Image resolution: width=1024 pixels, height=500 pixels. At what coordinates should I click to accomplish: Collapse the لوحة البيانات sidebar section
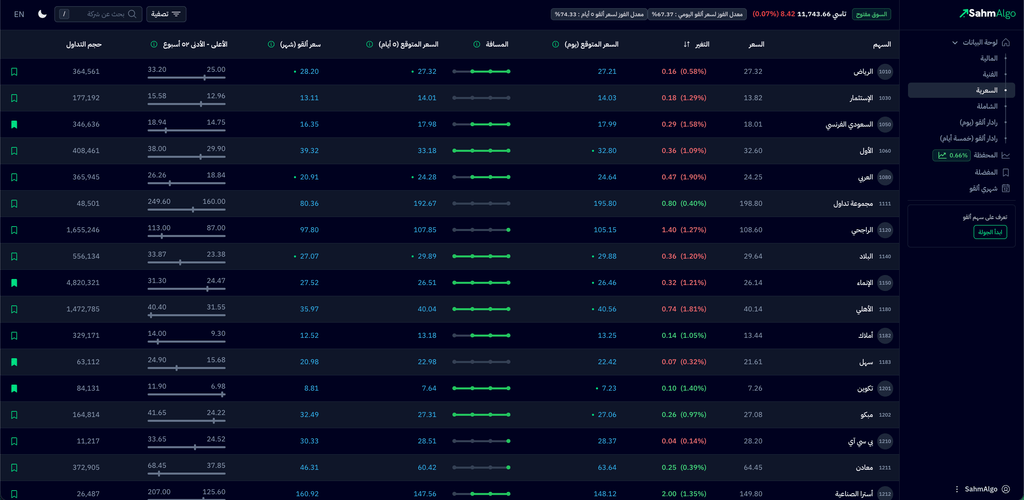coord(953,42)
